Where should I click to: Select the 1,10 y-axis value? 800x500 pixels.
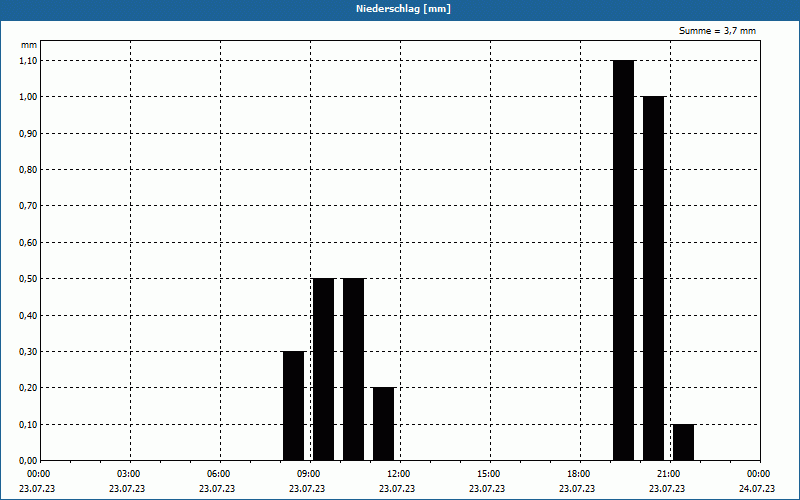tap(28, 60)
